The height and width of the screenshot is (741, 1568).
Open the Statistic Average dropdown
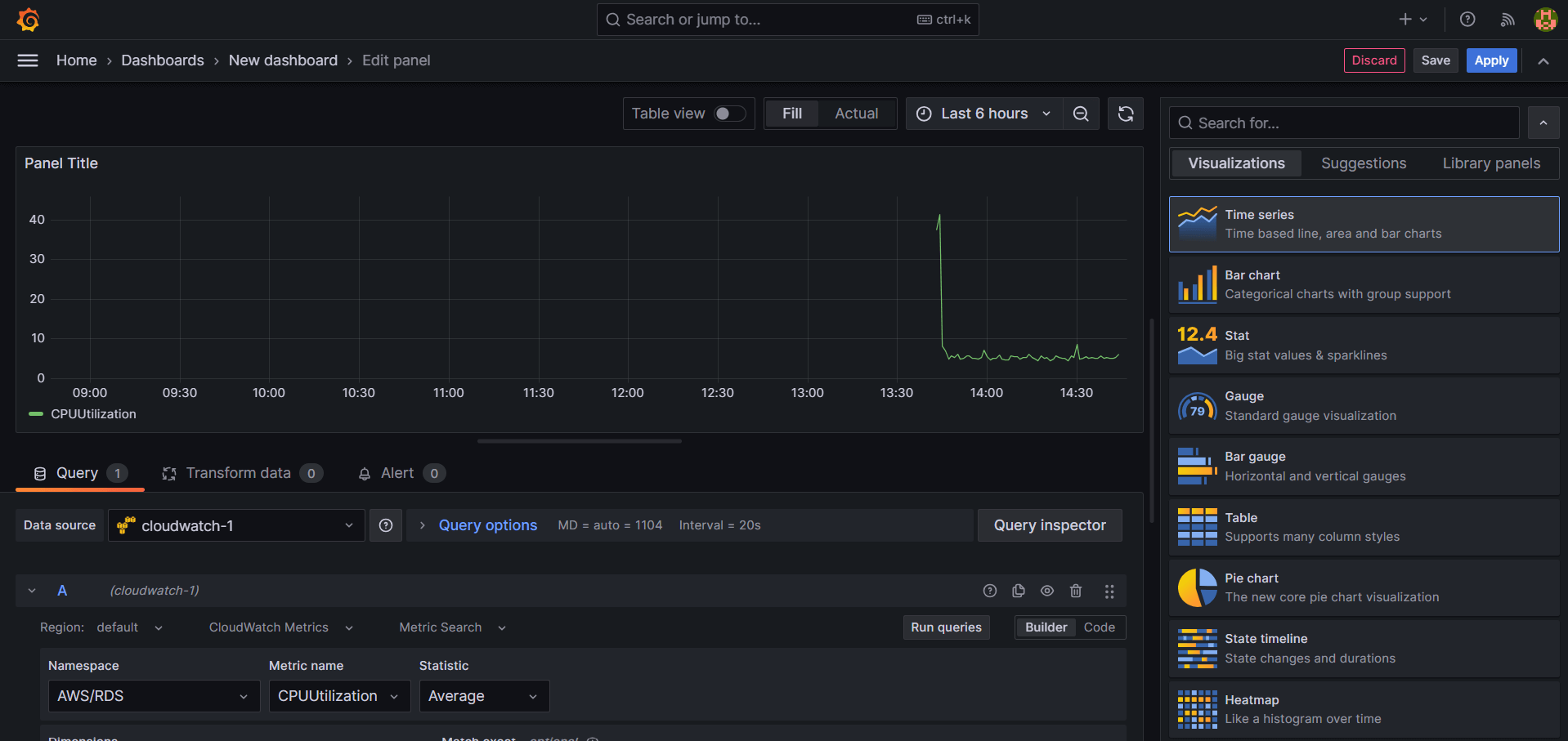pyautogui.click(x=484, y=695)
